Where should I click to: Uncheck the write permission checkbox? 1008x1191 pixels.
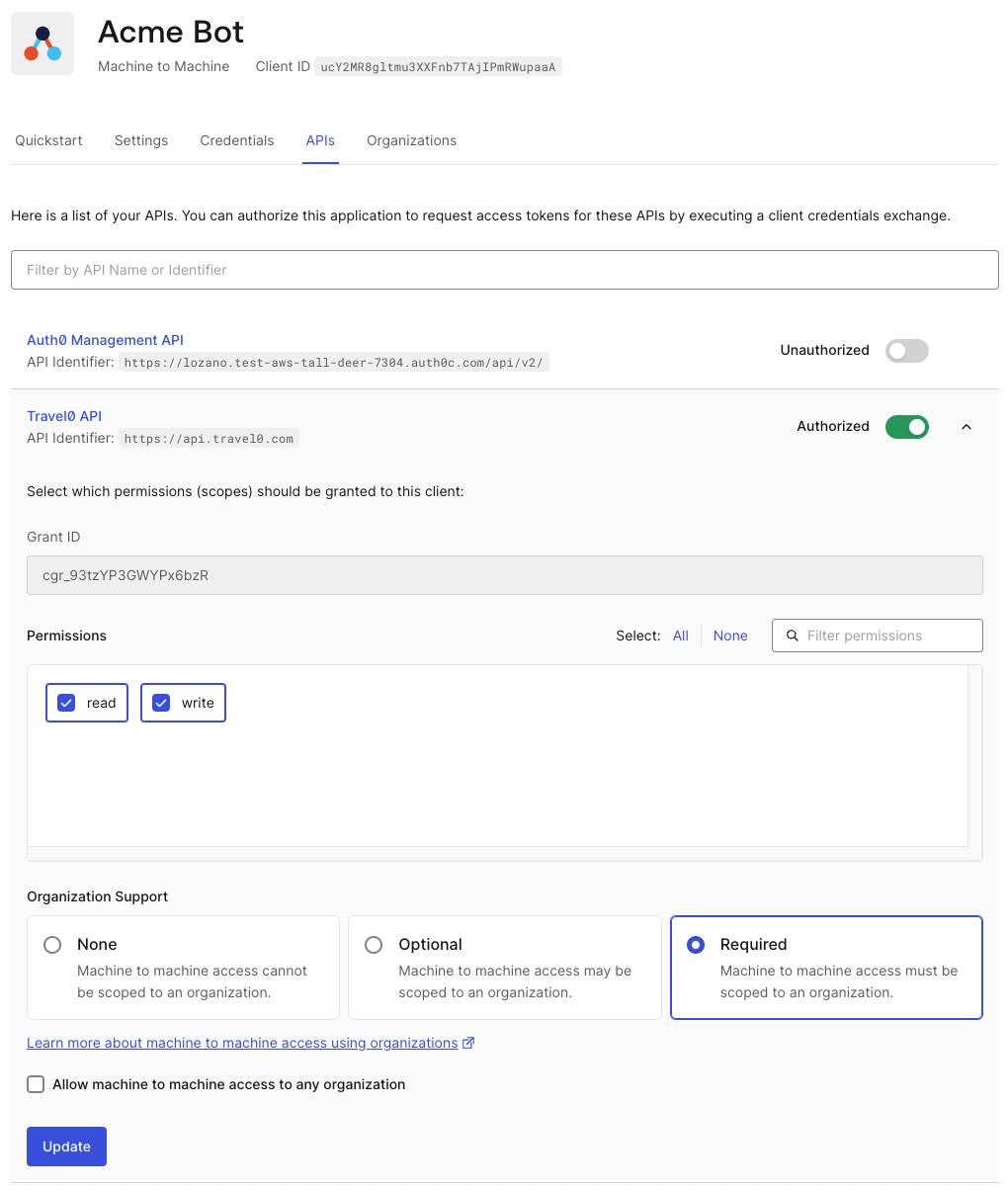click(x=161, y=703)
